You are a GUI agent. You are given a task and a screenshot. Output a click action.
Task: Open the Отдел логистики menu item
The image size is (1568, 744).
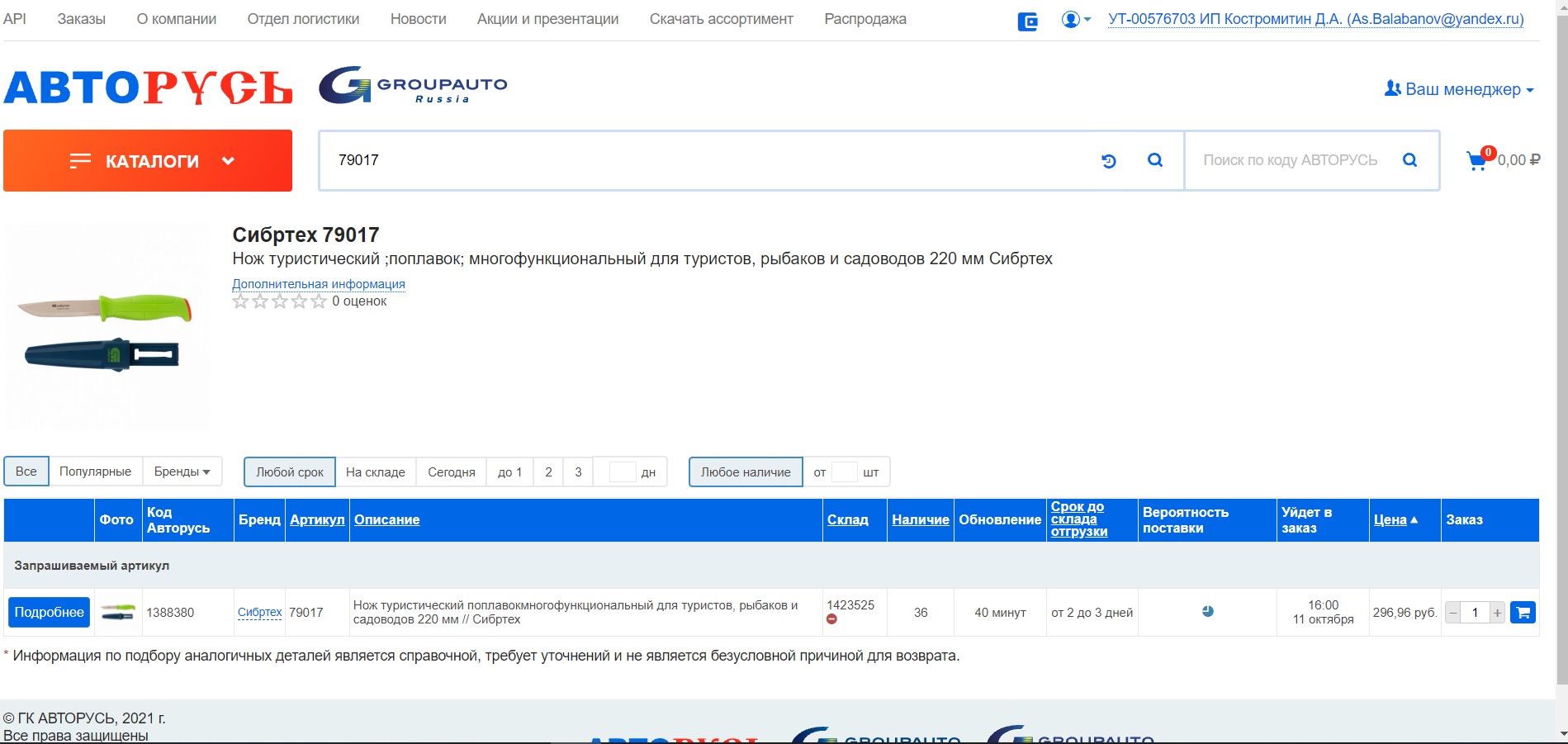click(303, 19)
